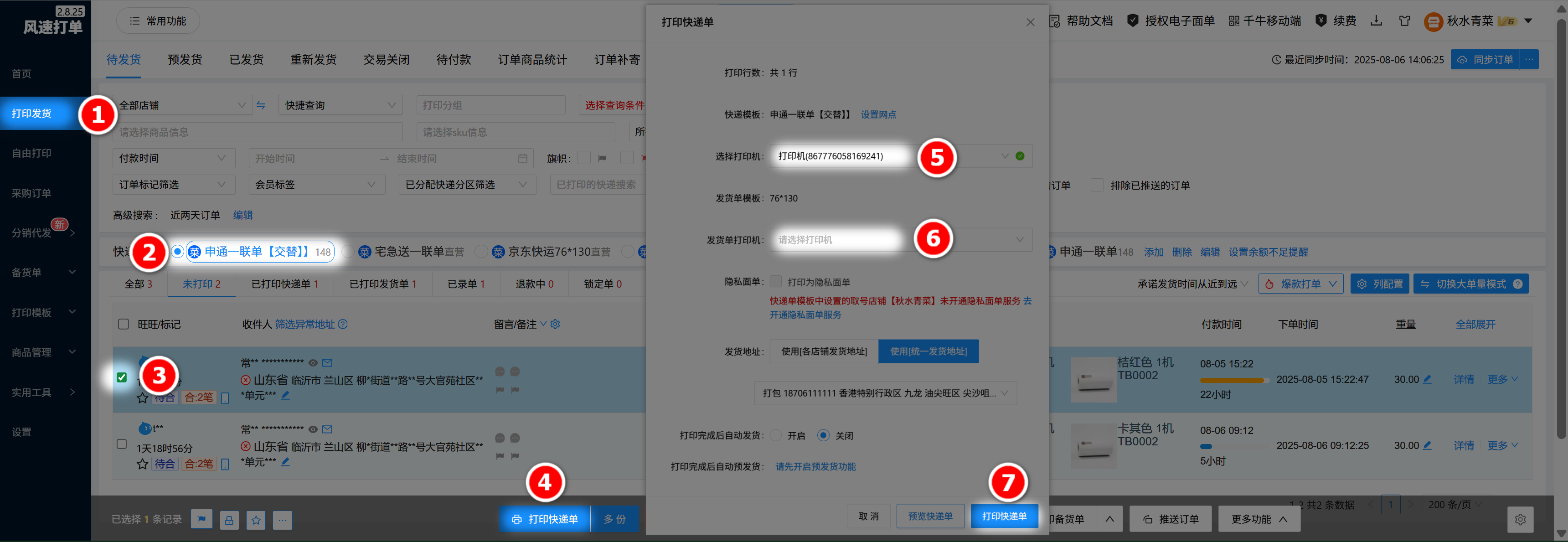Viewport: 1568px width, 542px height.
Task: Open the 未打印 2 sub-tab
Action: pos(201,284)
